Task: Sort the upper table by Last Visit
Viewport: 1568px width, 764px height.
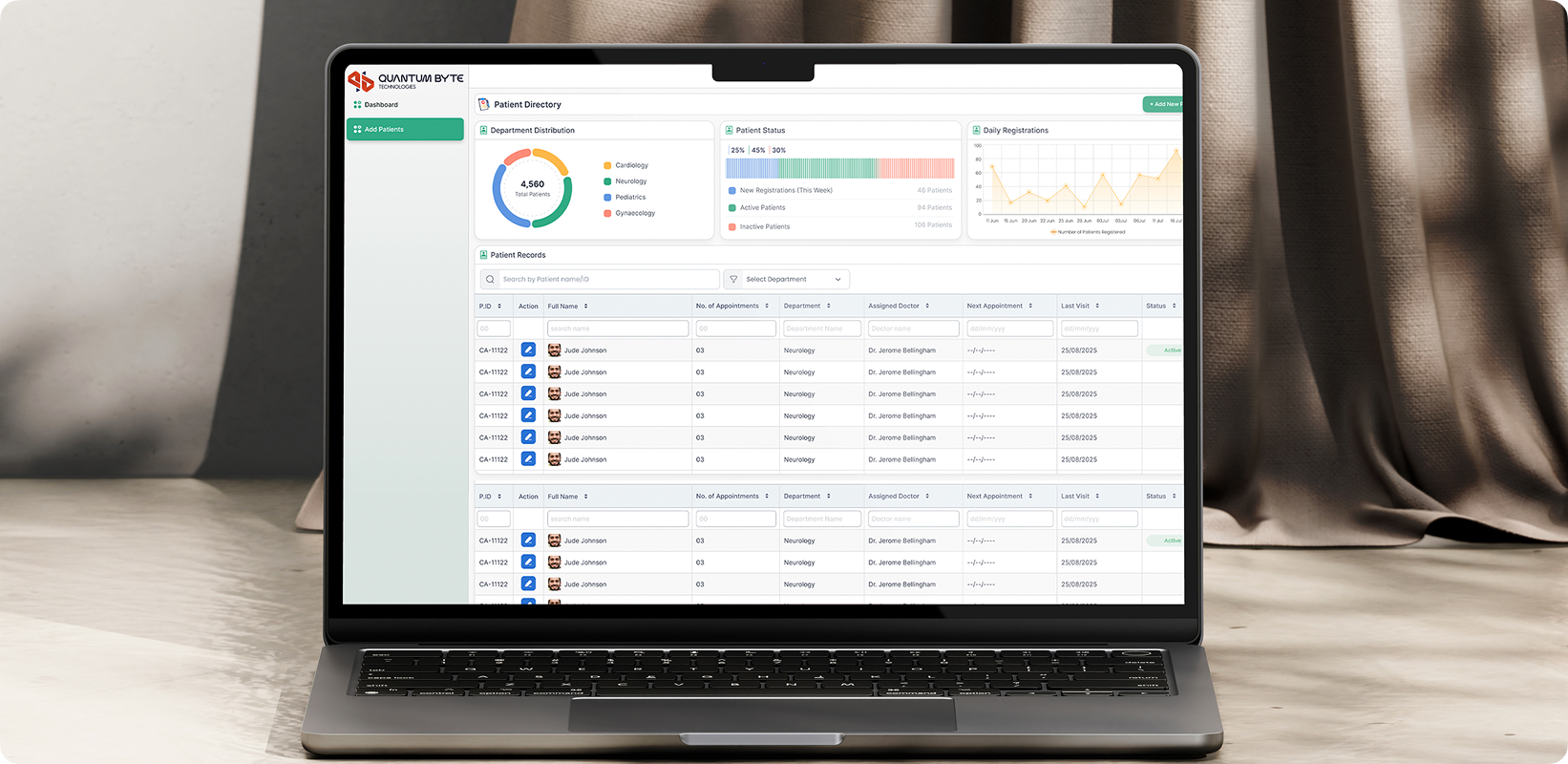Action: point(1097,307)
